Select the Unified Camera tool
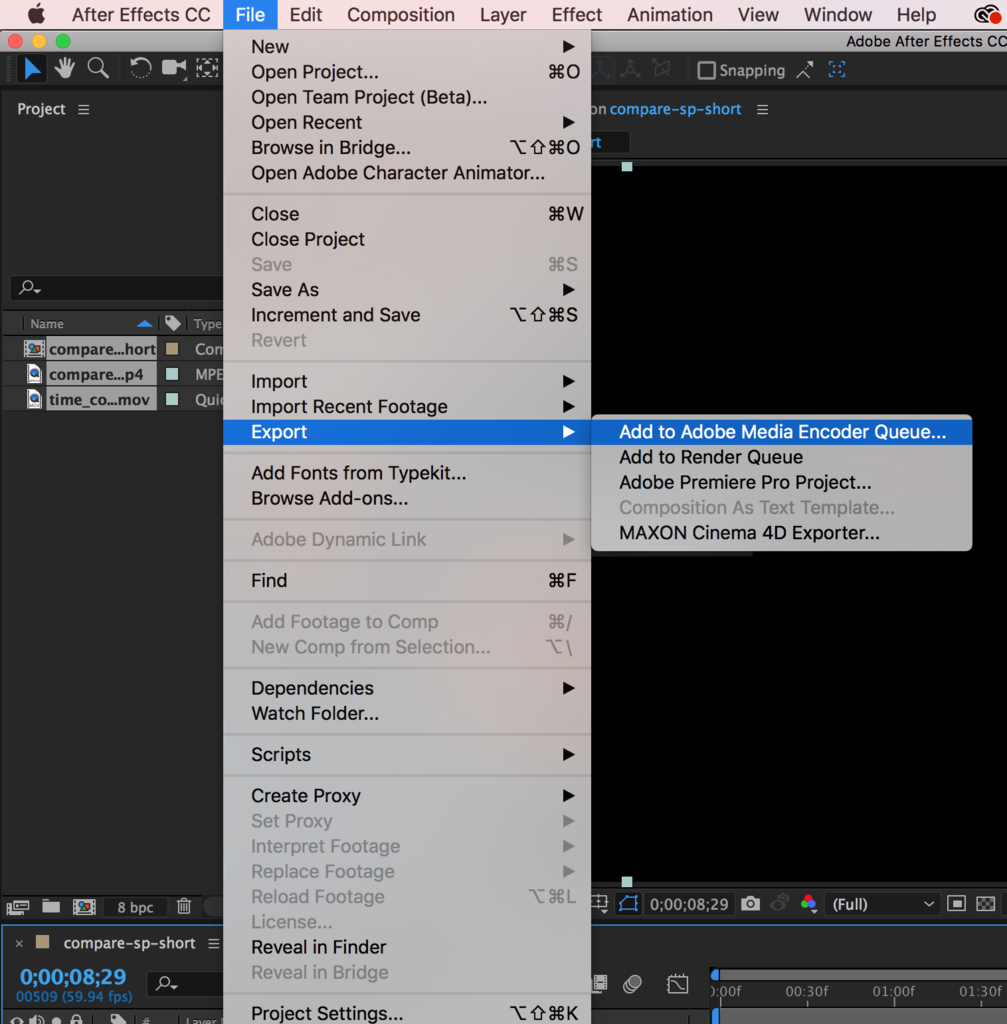Viewport: 1007px width, 1024px height. pos(174,68)
